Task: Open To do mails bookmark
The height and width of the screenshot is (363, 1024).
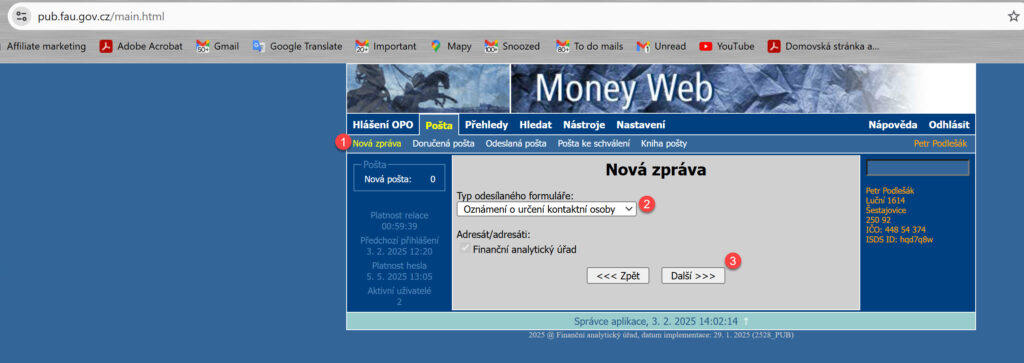Action: [589, 46]
